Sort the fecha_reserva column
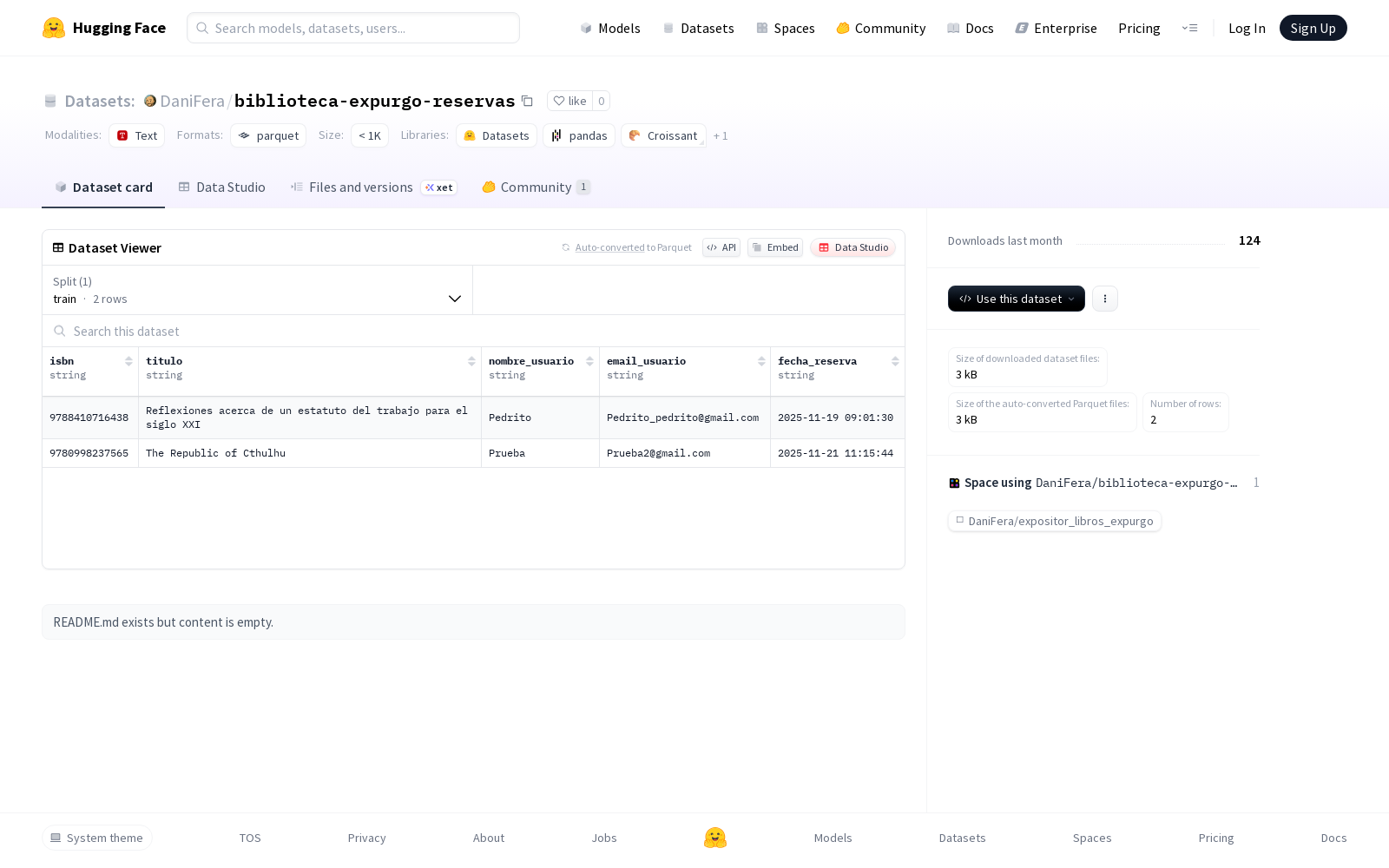The height and width of the screenshot is (868, 1389). [895, 361]
